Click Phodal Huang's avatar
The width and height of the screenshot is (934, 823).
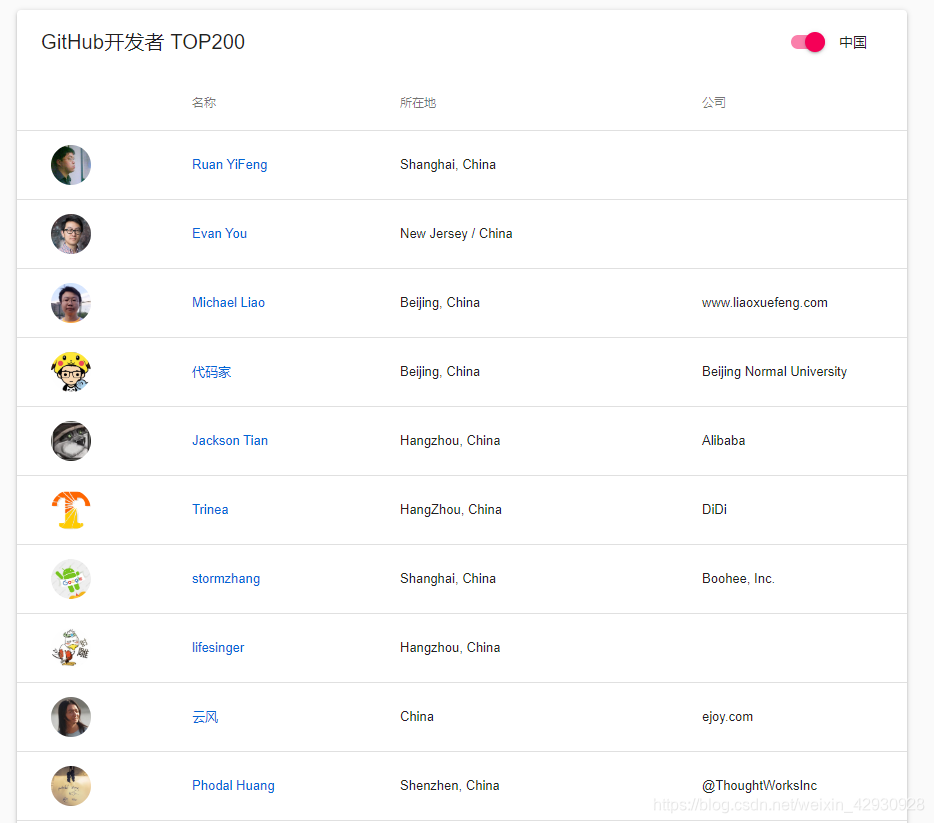[71, 786]
